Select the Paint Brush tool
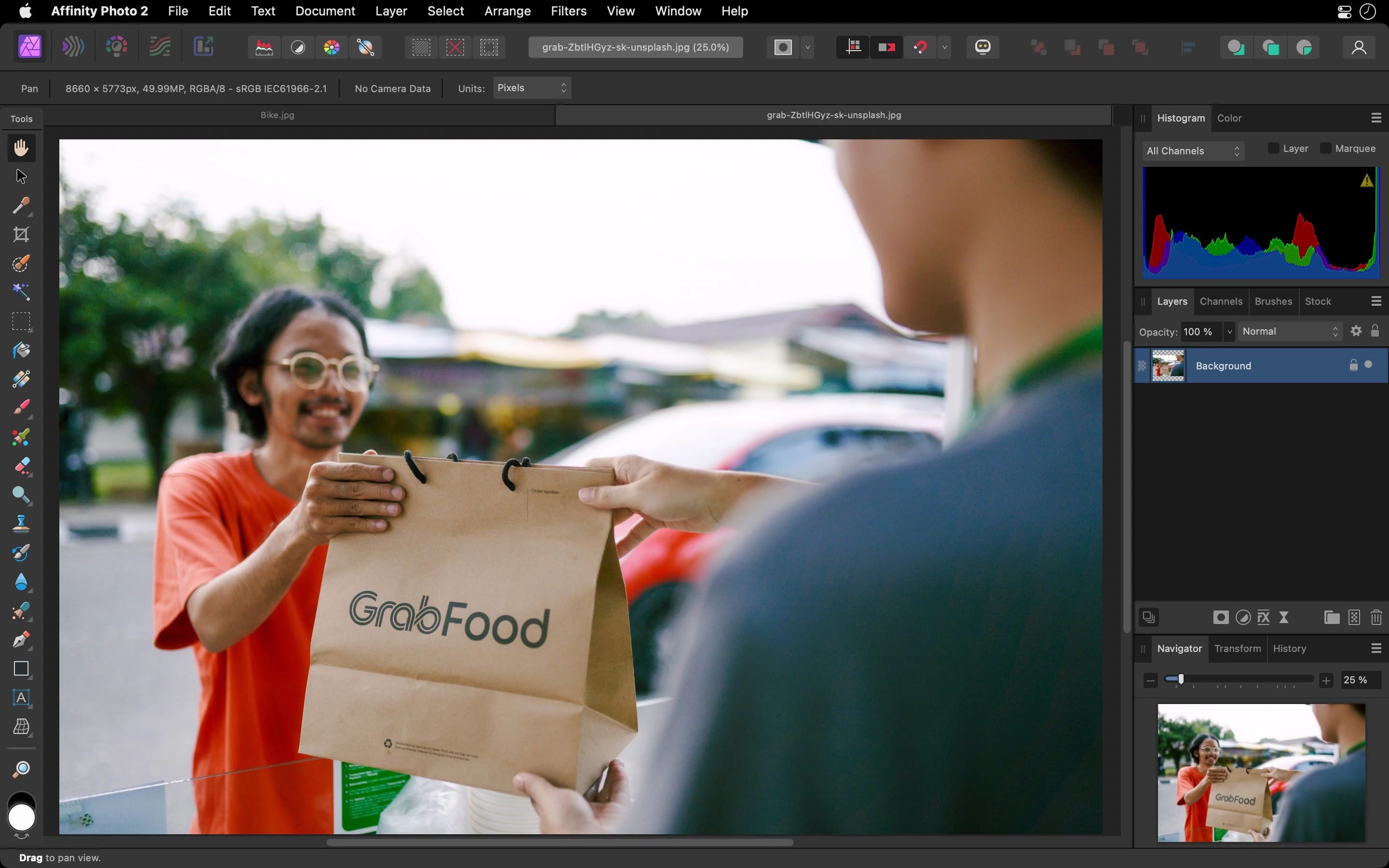This screenshot has height=868, width=1389. (x=21, y=407)
